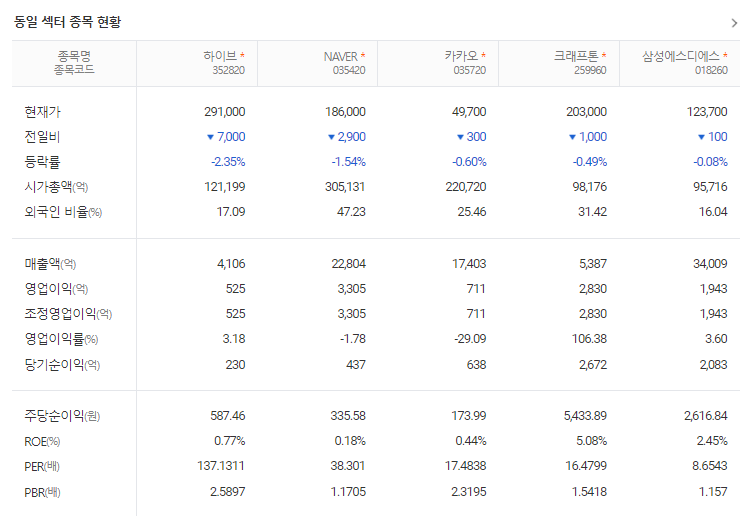Click the red asterisk next to 크래프톤
741x516 pixels.
tap(604, 55)
